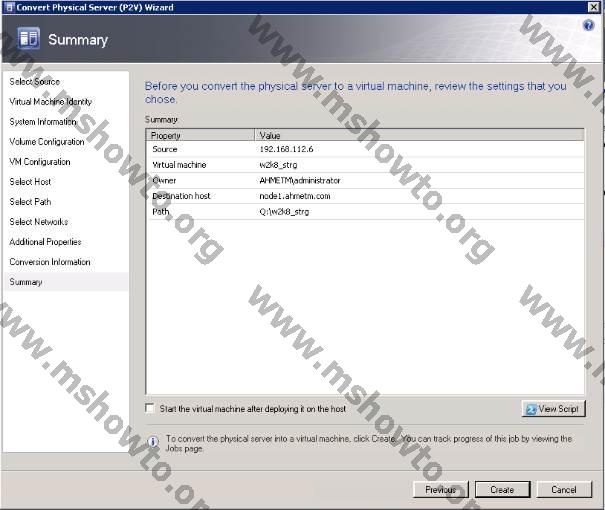Open the System Information step
Screen dimensions: 605x510
pyautogui.click(x=43, y=122)
